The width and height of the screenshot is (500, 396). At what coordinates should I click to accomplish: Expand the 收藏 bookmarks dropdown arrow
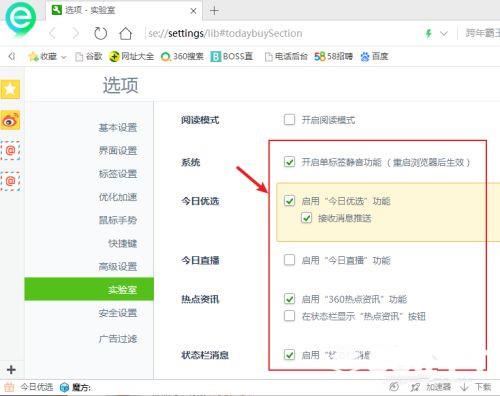pyautogui.click(x=64, y=57)
